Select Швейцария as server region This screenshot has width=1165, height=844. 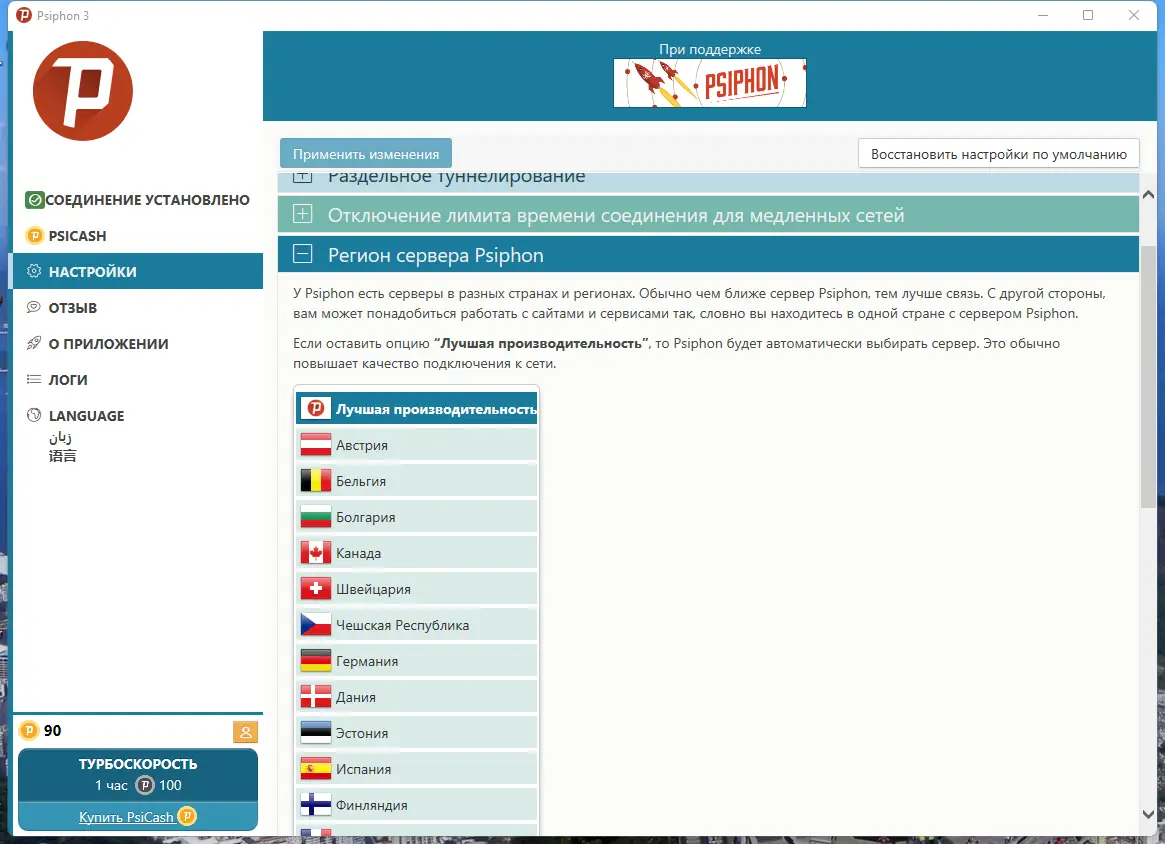click(417, 588)
